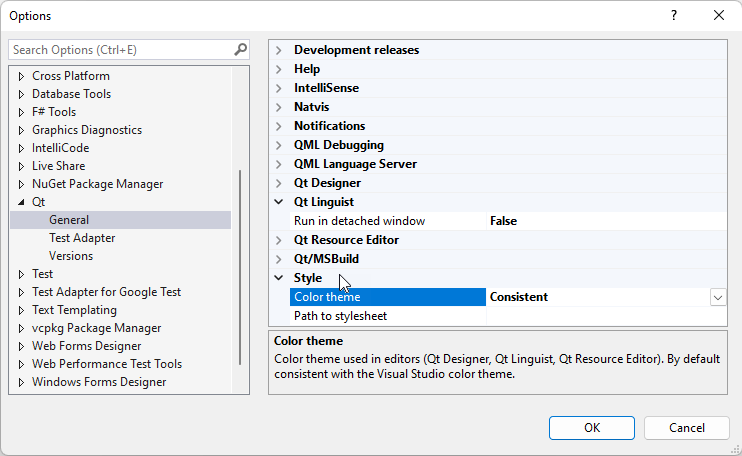The width and height of the screenshot is (742, 456).
Task: Click the OK button
Action: pyautogui.click(x=592, y=428)
